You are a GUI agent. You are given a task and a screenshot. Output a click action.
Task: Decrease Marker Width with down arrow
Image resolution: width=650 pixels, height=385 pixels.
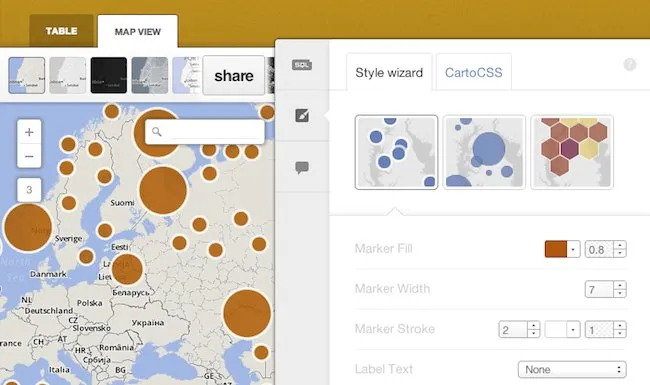coord(620,293)
